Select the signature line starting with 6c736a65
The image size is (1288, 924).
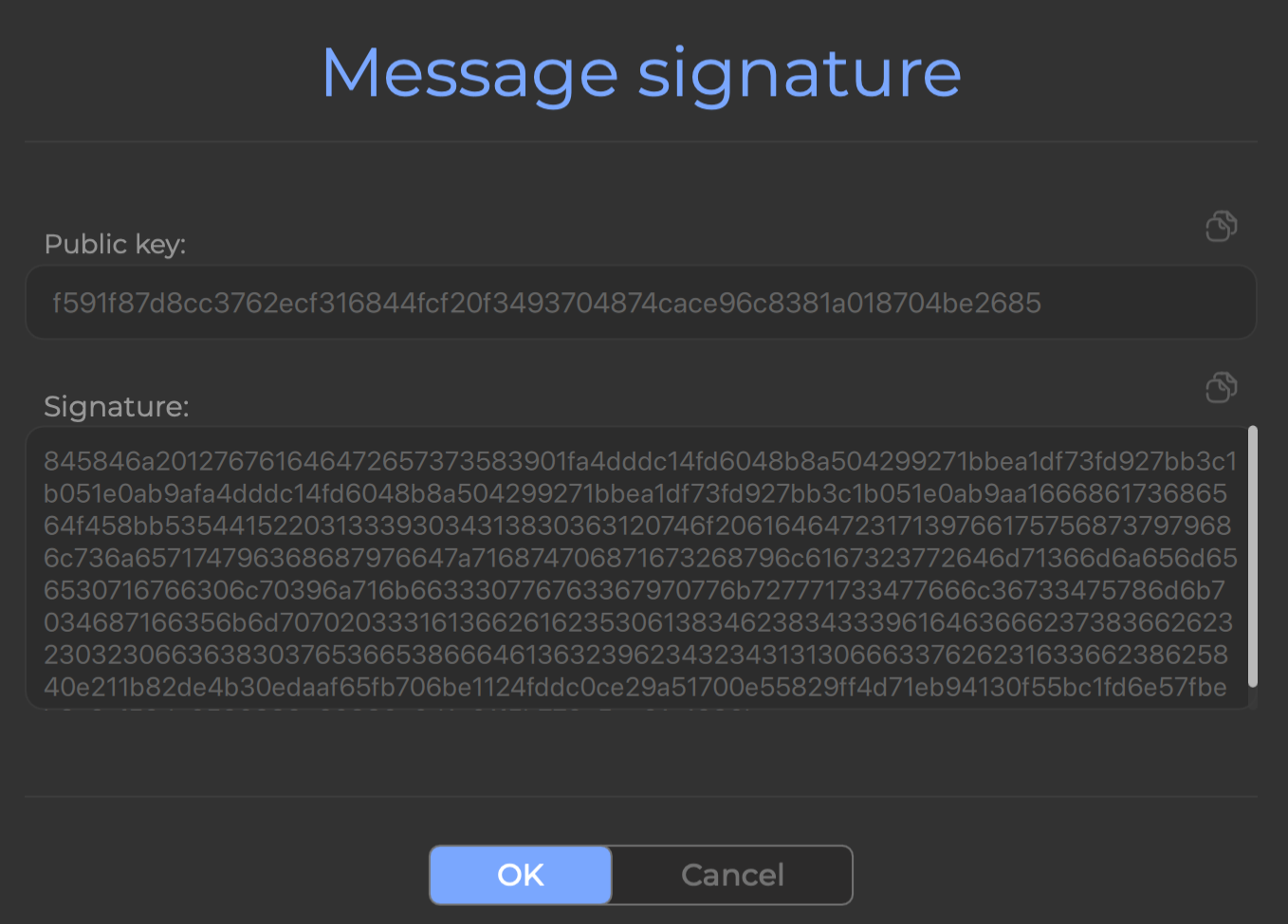(x=640, y=558)
